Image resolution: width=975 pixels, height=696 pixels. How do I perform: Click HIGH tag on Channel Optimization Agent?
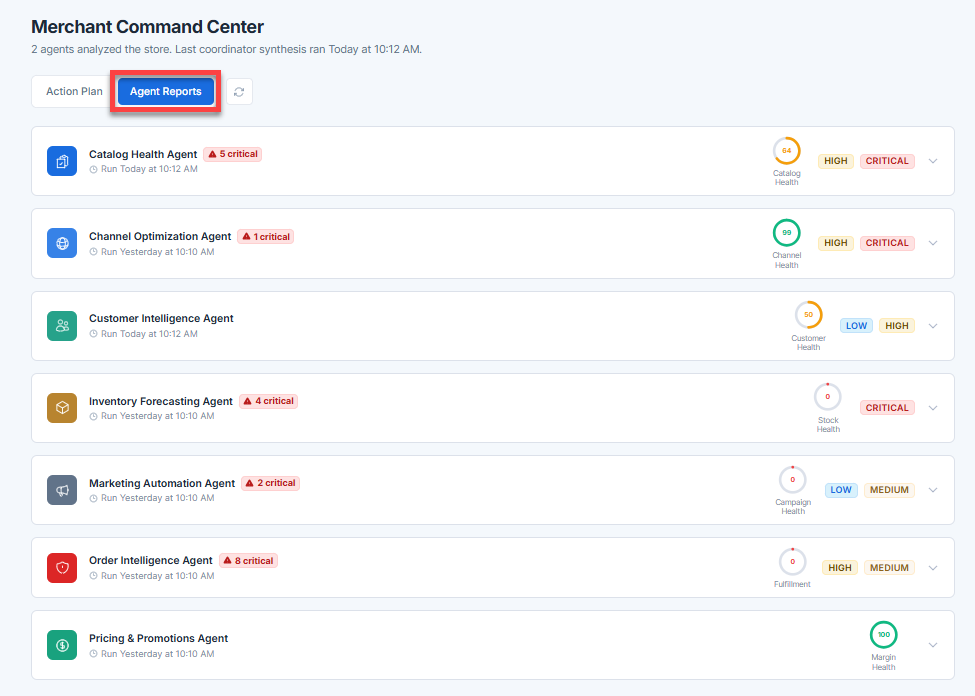tap(836, 243)
